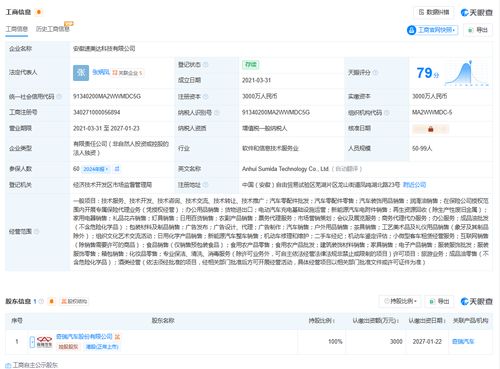Click English name Anhui Sumida Technology Co., Ltd
Image resolution: width=500 pixels, height=369 pixels.
tap(285, 169)
